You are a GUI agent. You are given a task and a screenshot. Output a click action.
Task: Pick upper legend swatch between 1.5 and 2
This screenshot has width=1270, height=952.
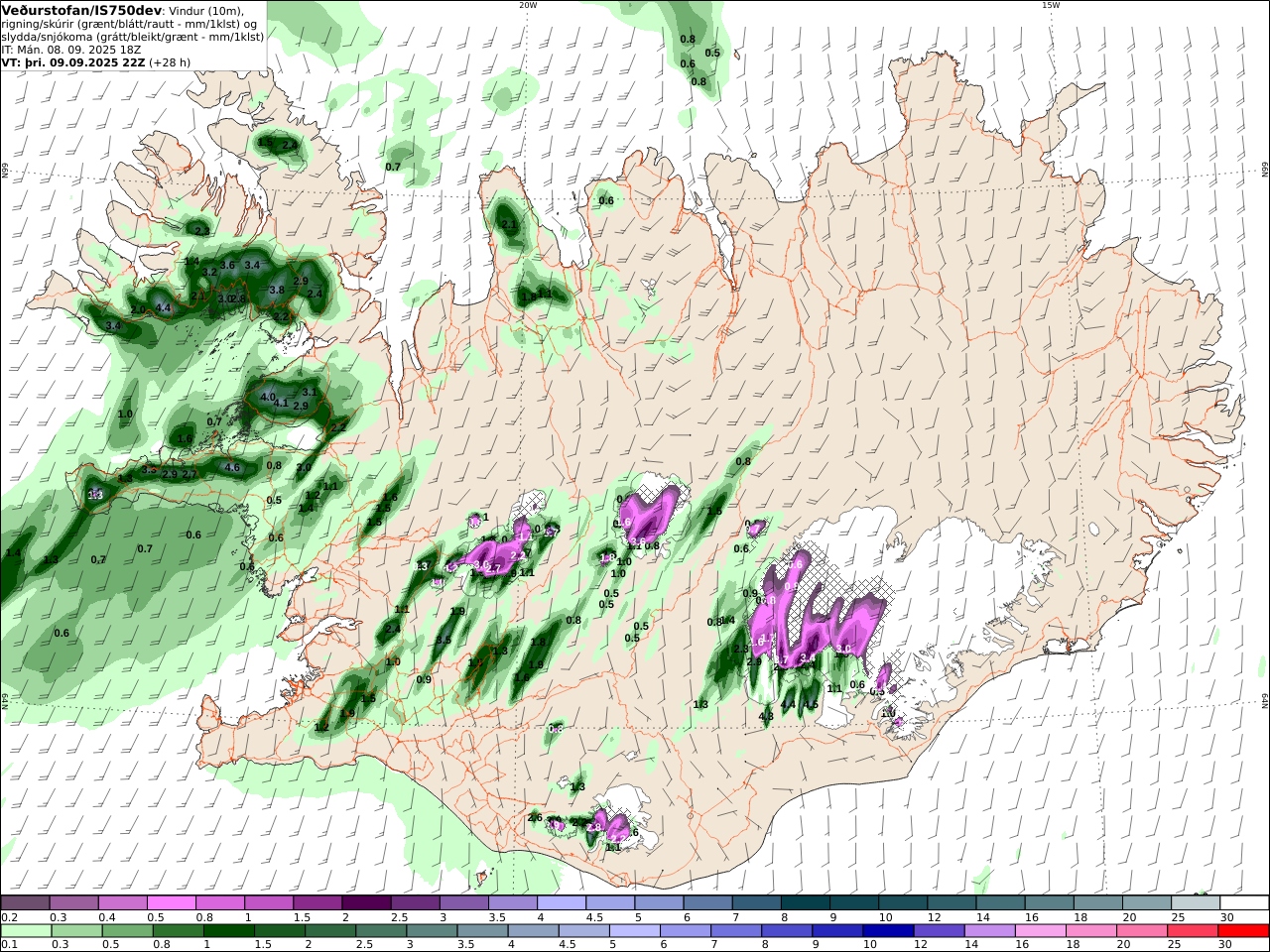coord(317,903)
